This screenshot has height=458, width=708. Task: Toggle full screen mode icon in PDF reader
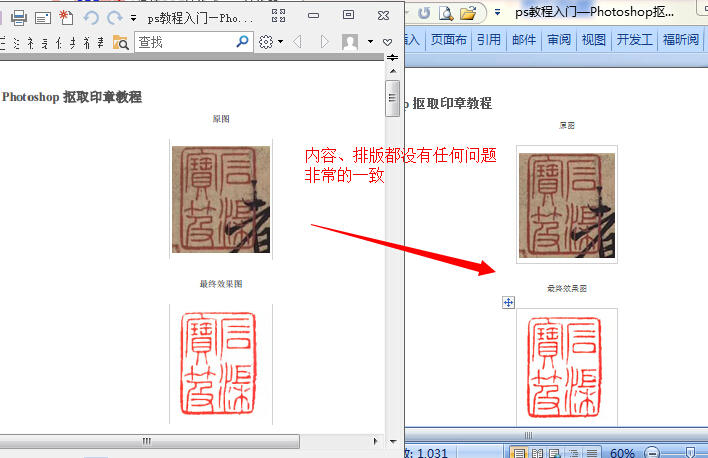[279, 15]
